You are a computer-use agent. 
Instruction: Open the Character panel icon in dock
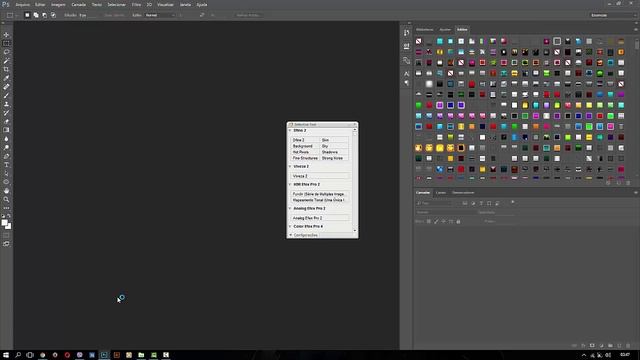click(407, 73)
